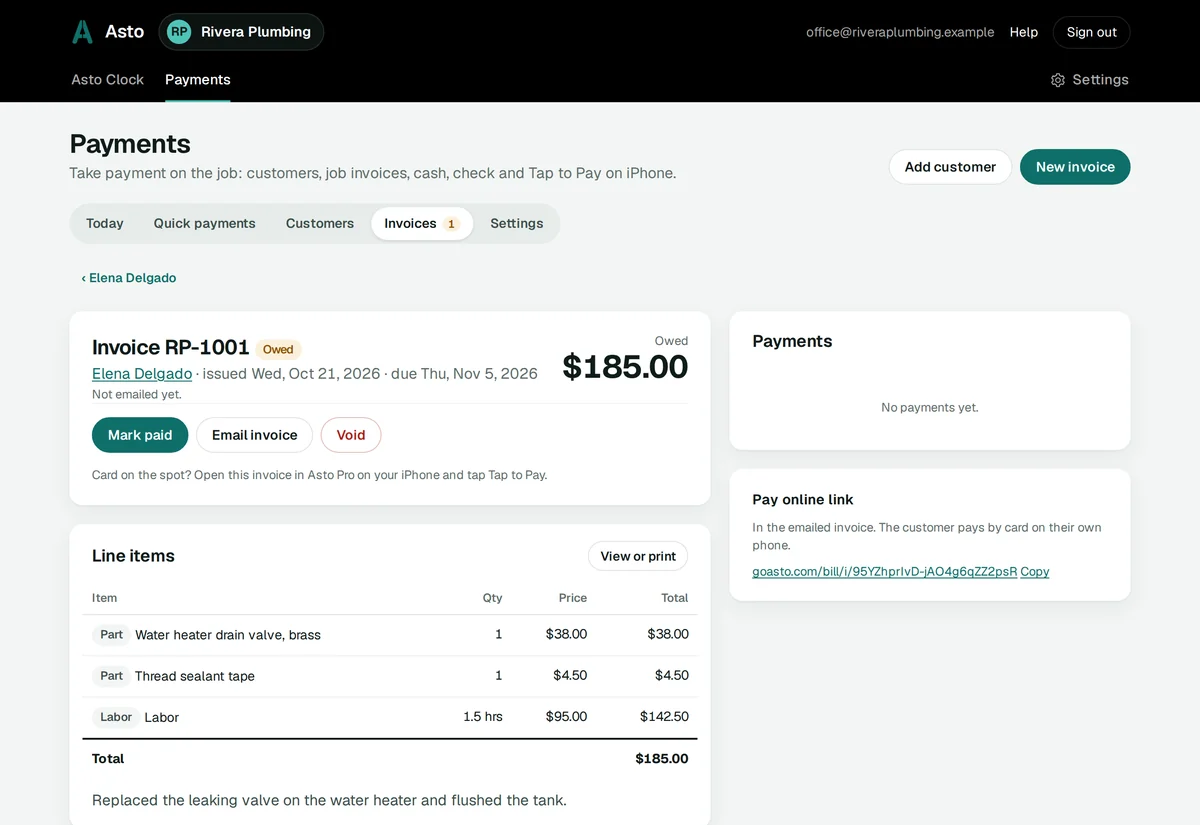
Task: Open the Payments settings tab
Action: [517, 223]
